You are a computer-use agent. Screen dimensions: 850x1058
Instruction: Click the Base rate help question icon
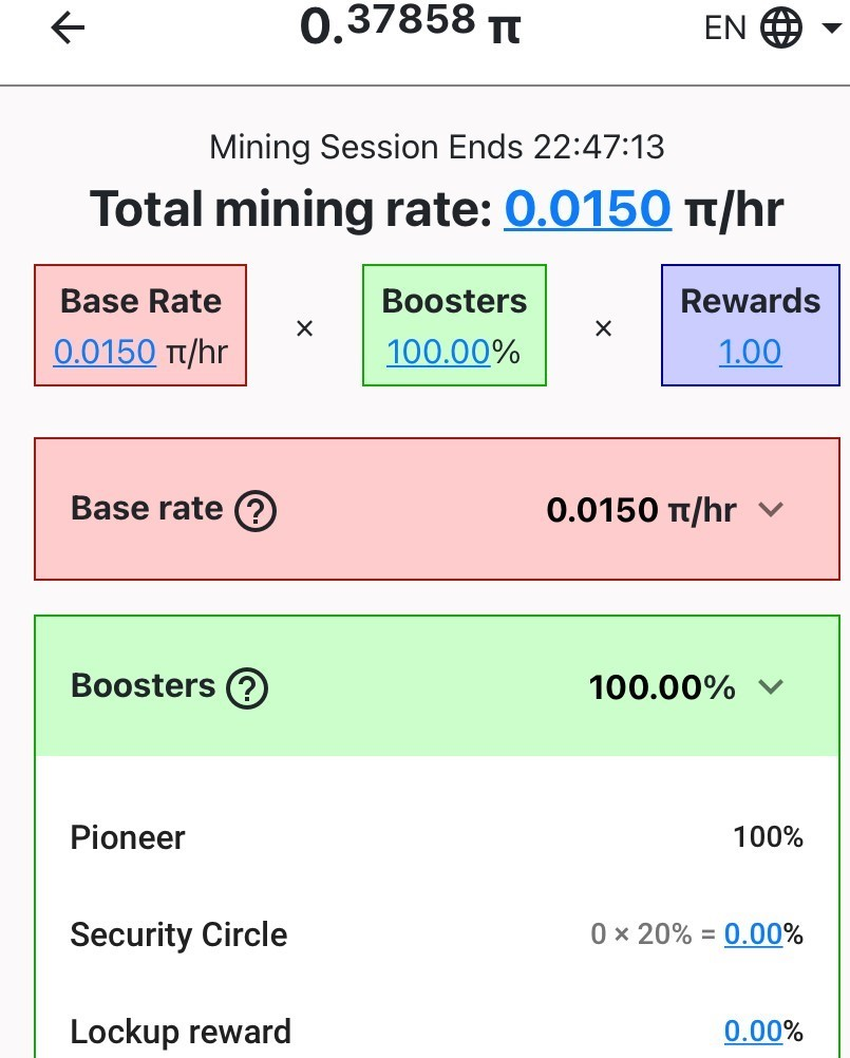255,511
